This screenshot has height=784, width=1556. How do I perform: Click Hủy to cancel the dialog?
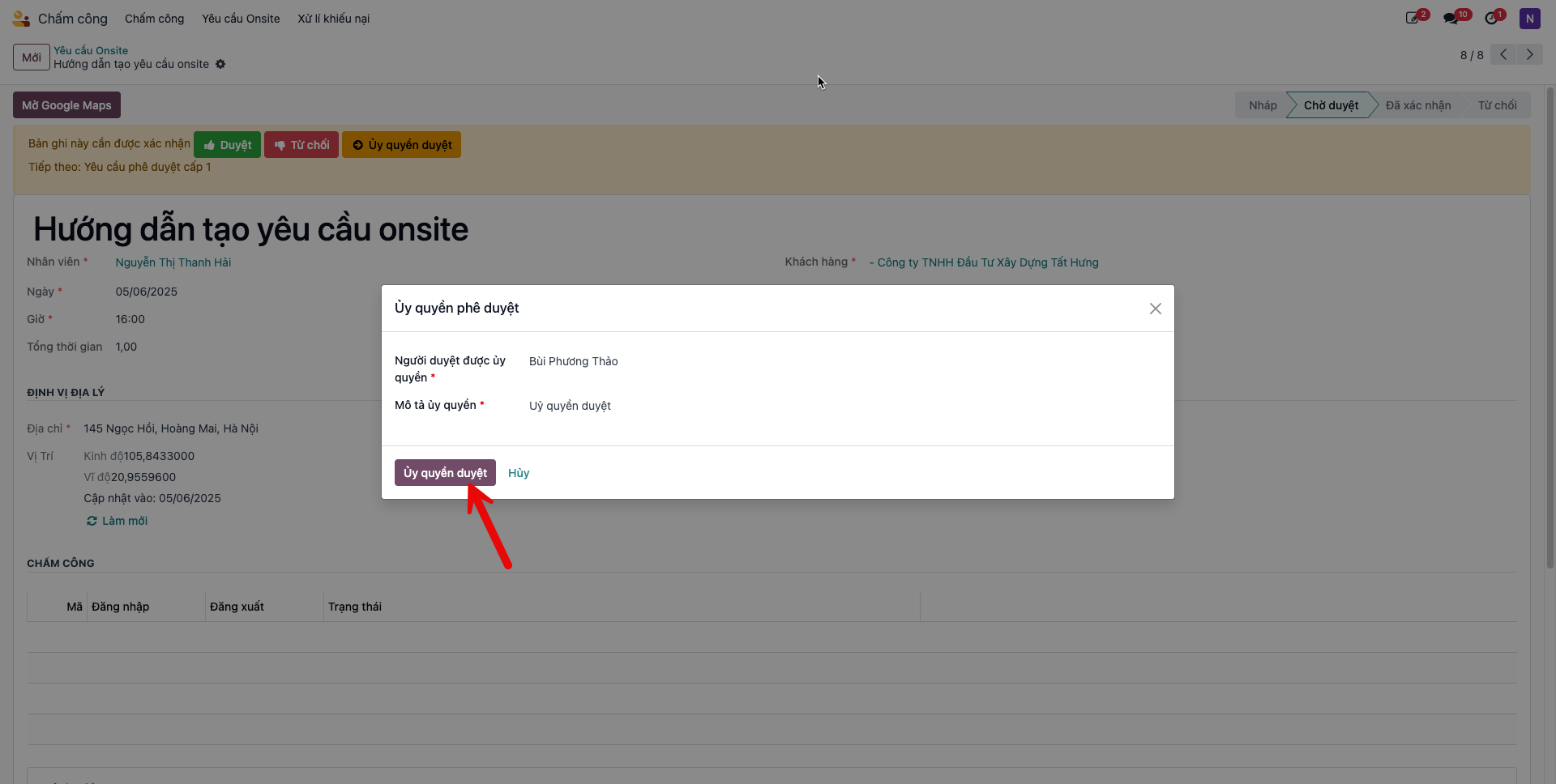coord(519,473)
